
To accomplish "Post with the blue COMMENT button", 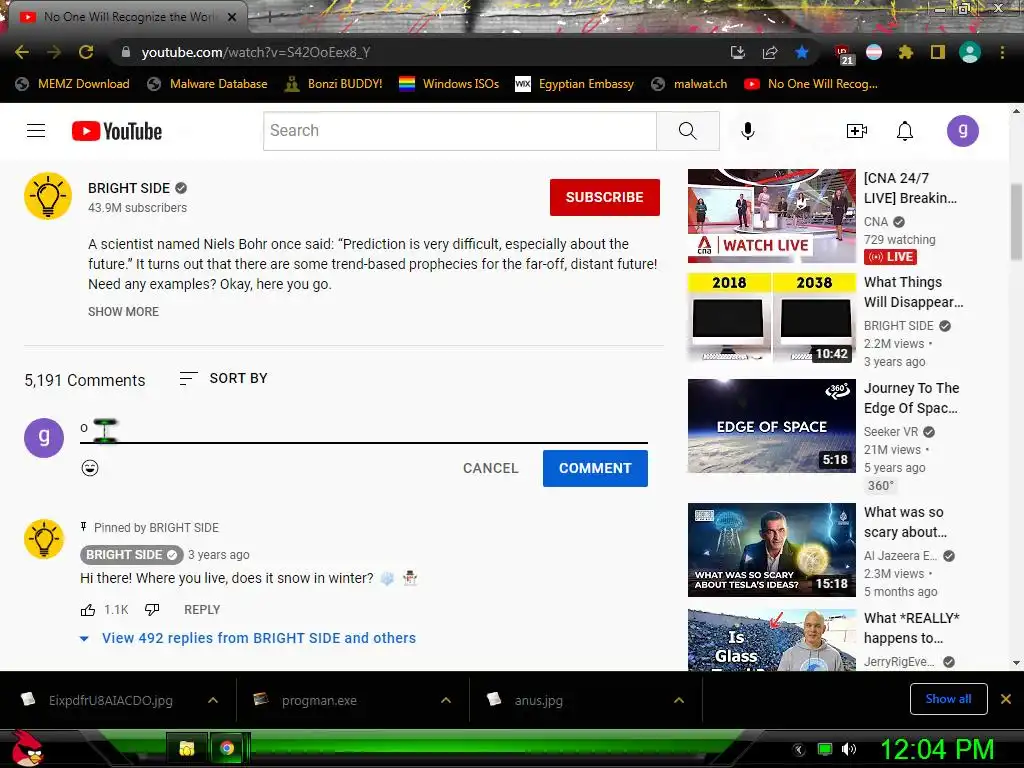I will click(595, 468).
